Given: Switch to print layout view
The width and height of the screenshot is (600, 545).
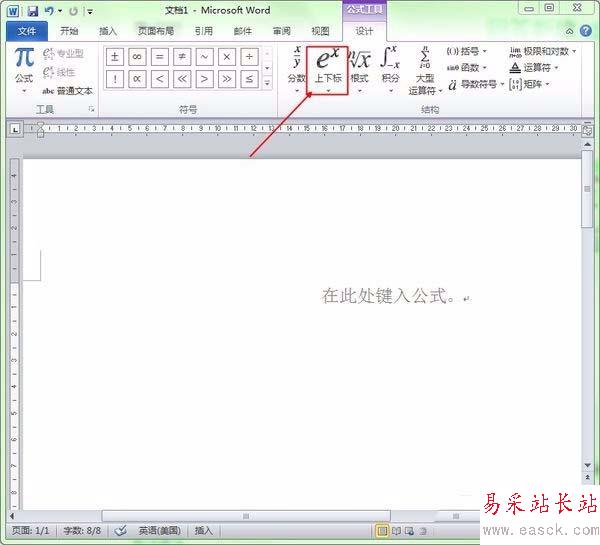Looking at the screenshot, I should (x=382, y=530).
